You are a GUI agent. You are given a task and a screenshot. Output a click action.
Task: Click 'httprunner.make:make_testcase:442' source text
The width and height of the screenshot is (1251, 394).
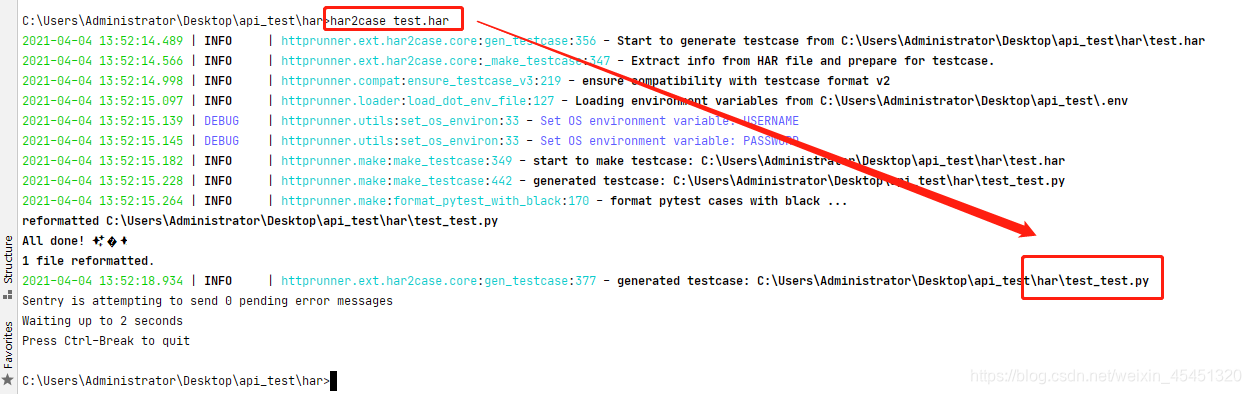397,181
